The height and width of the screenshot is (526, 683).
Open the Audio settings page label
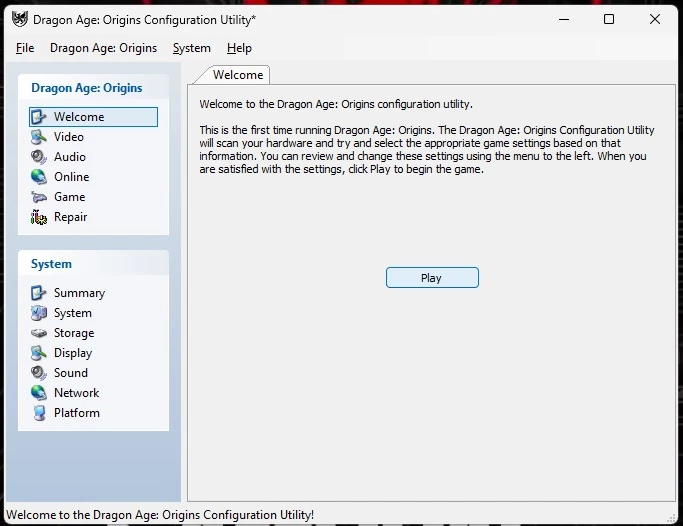[x=70, y=157]
